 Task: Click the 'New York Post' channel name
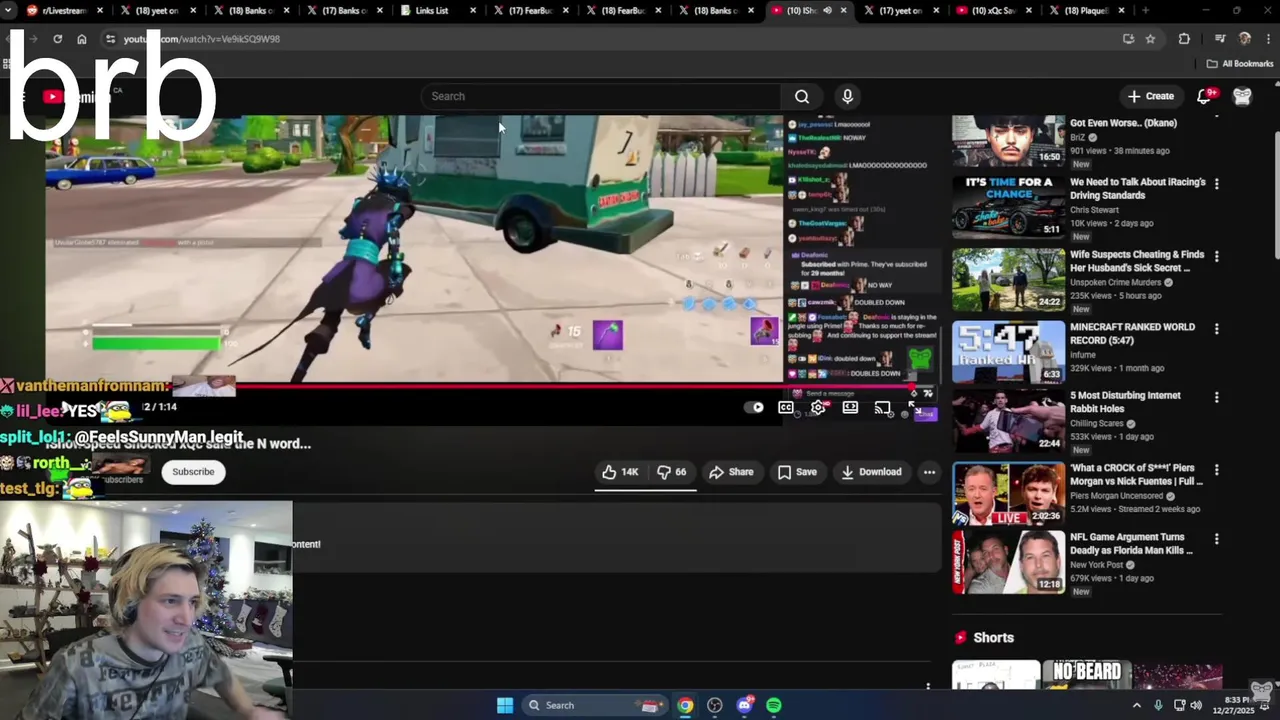click(1097, 565)
